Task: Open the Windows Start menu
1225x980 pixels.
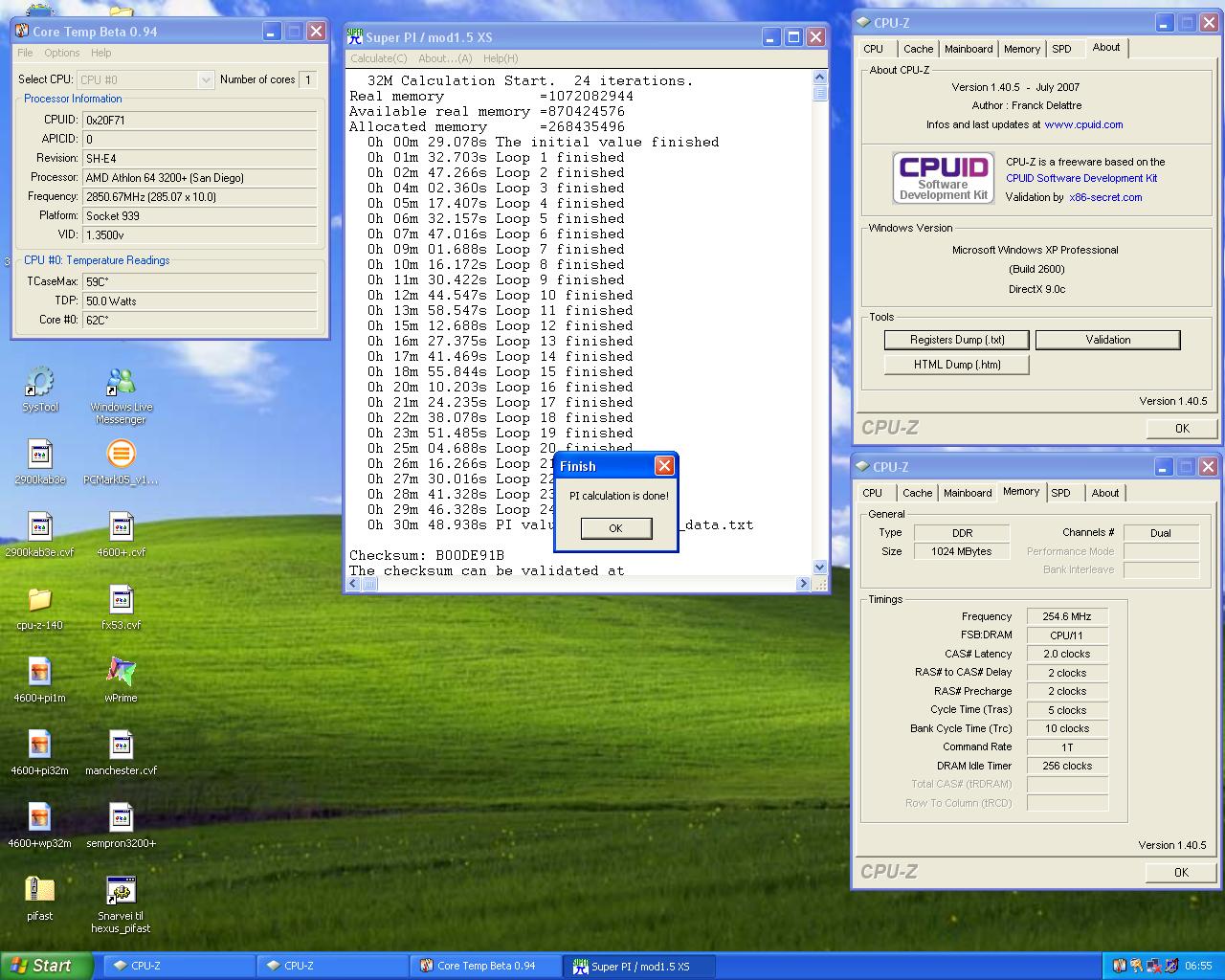Action: point(47,966)
